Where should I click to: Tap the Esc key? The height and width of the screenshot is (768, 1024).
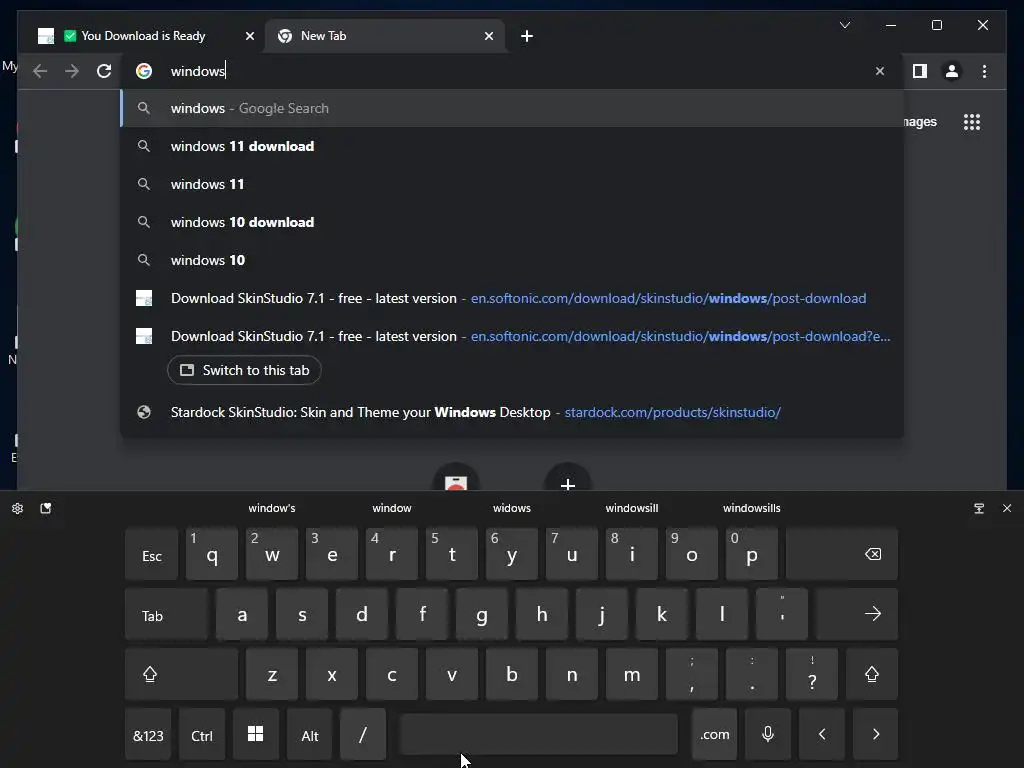click(152, 555)
